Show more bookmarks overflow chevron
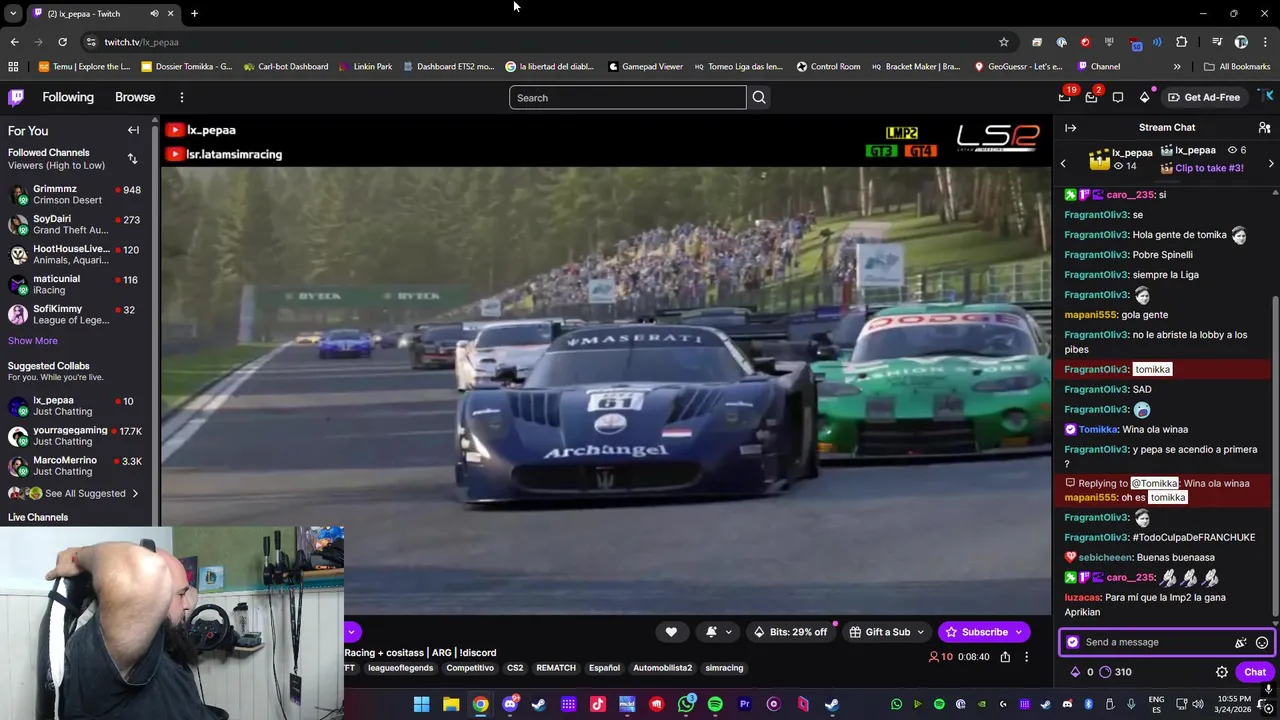This screenshot has width=1280, height=720. point(1177,67)
